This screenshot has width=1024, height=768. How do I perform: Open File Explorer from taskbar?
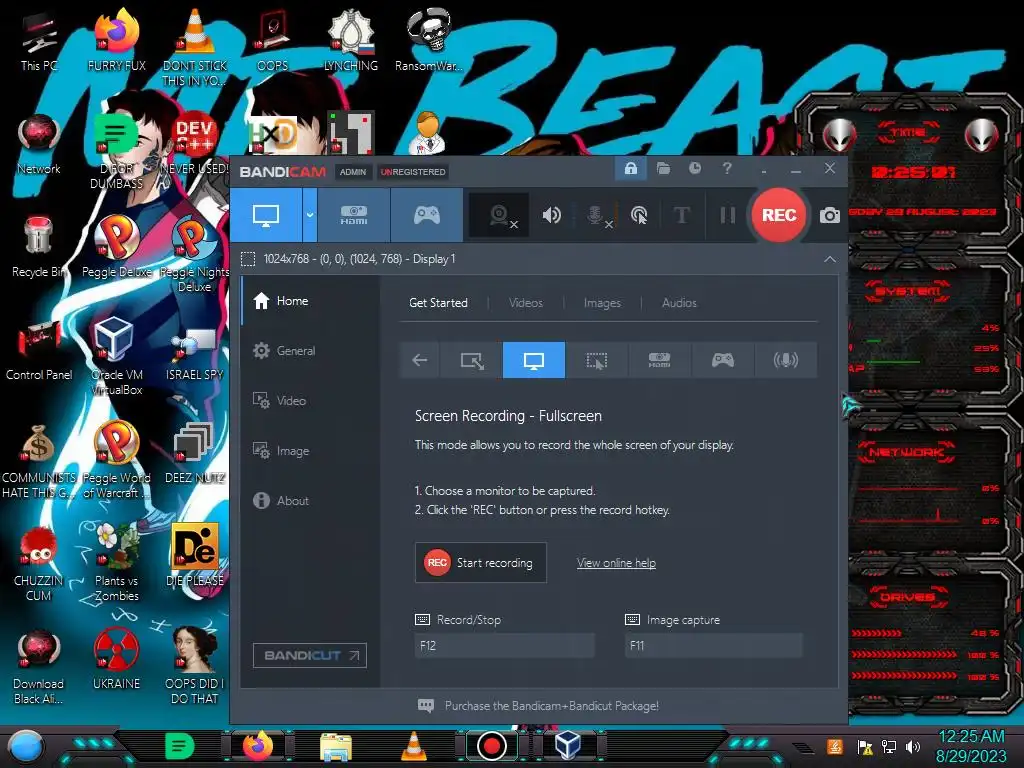tap(336, 746)
